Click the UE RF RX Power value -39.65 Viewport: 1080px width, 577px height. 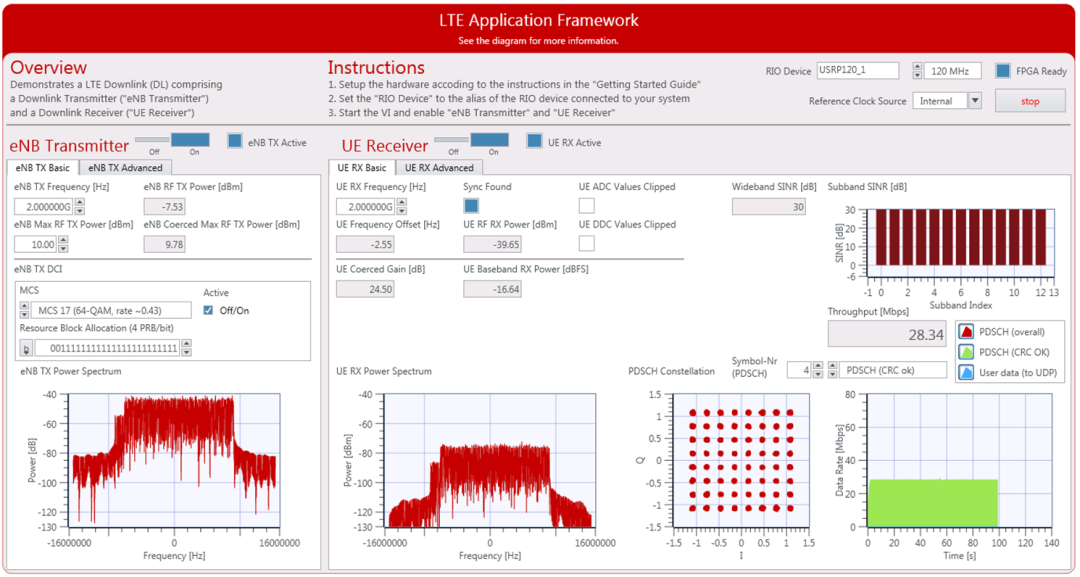[492, 244]
